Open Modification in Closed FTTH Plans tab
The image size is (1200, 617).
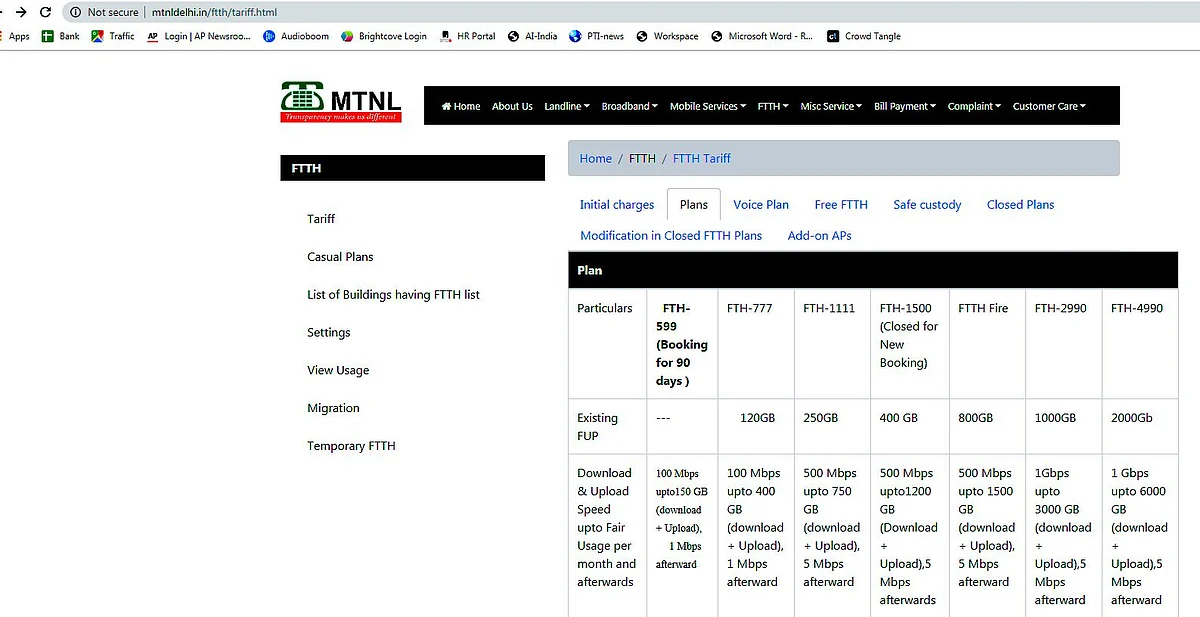pos(671,236)
